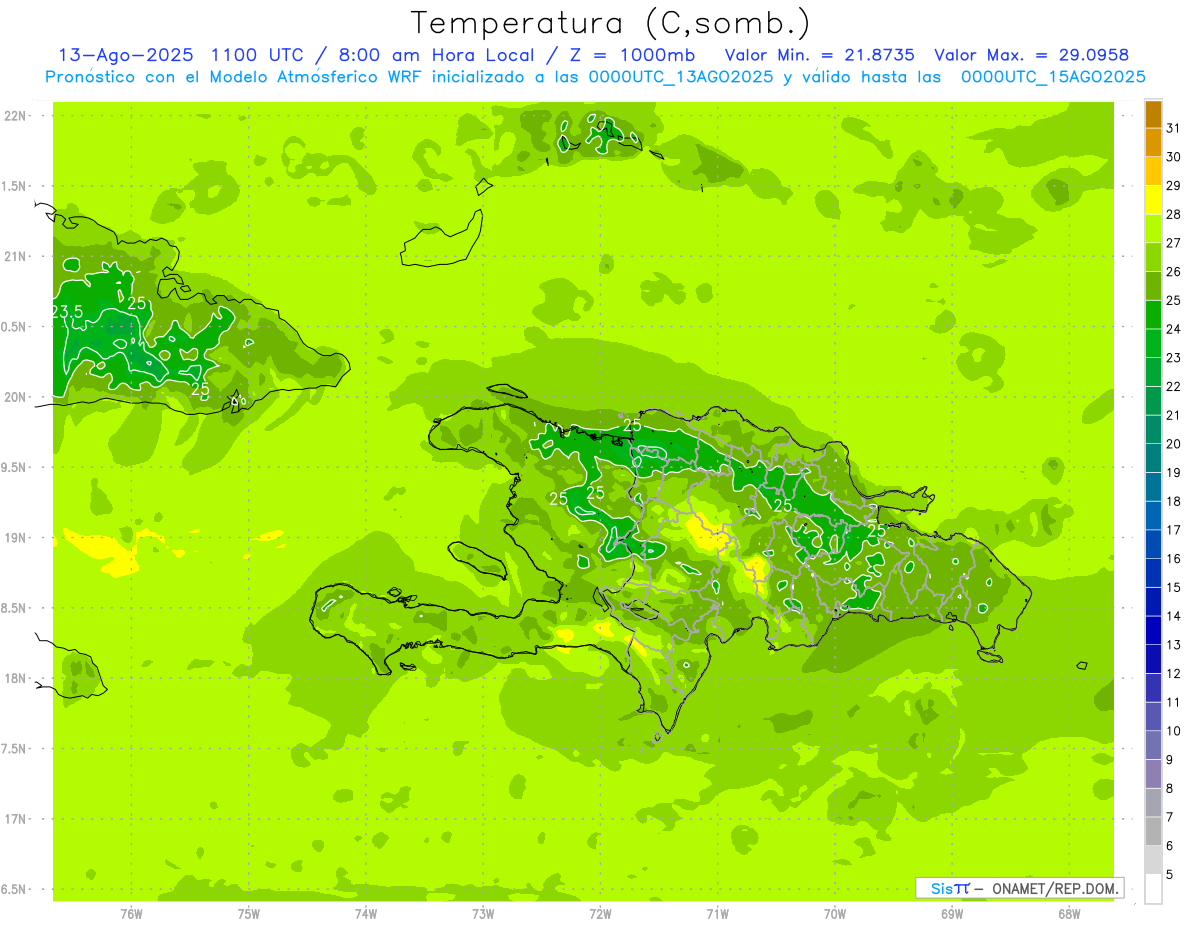Select the '0000UTC_15AGO2025' valid-until text
The image size is (1200, 927).
click(x=1053, y=77)
